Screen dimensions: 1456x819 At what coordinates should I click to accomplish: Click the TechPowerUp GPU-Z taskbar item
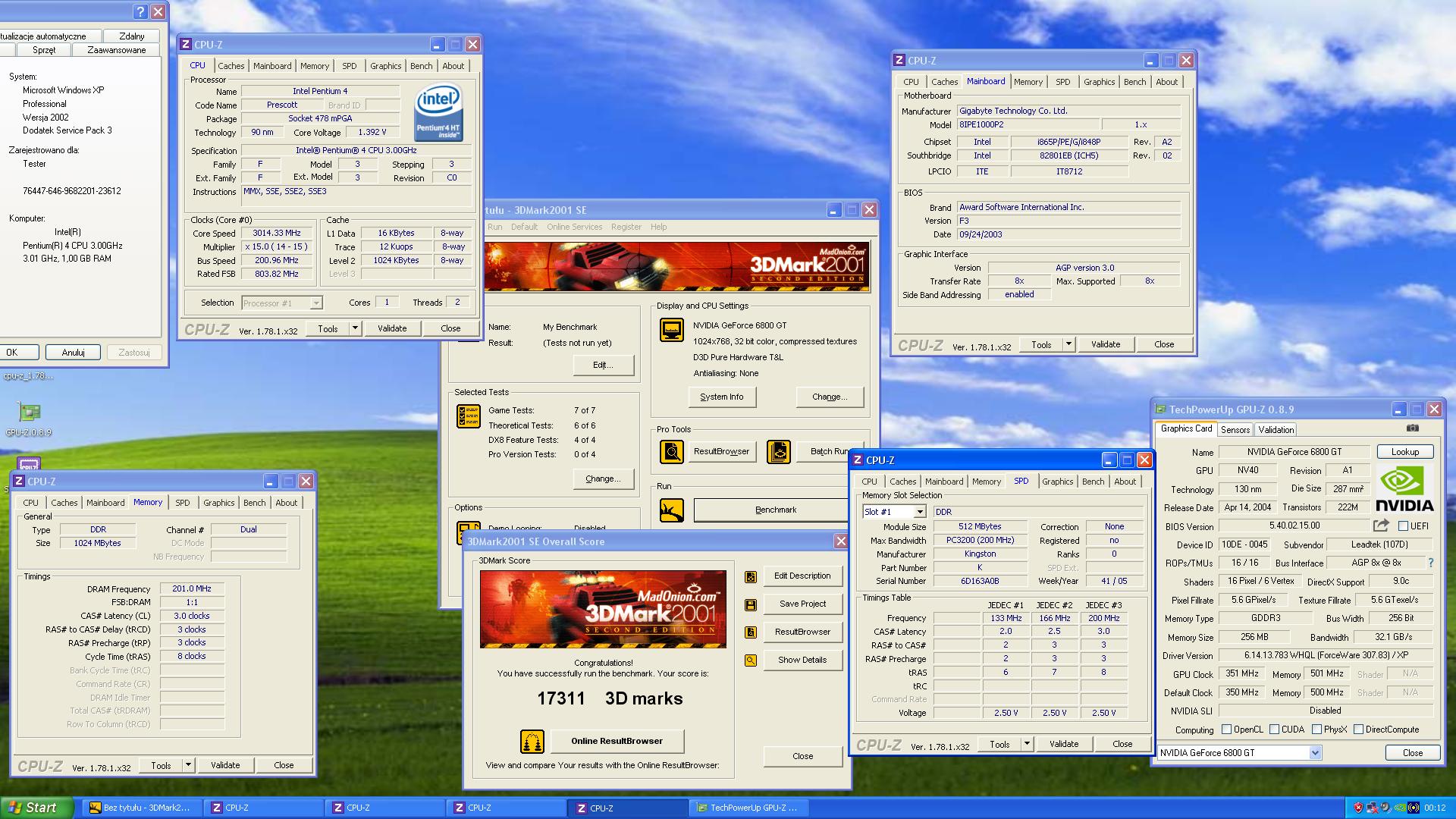click(748, 808)
